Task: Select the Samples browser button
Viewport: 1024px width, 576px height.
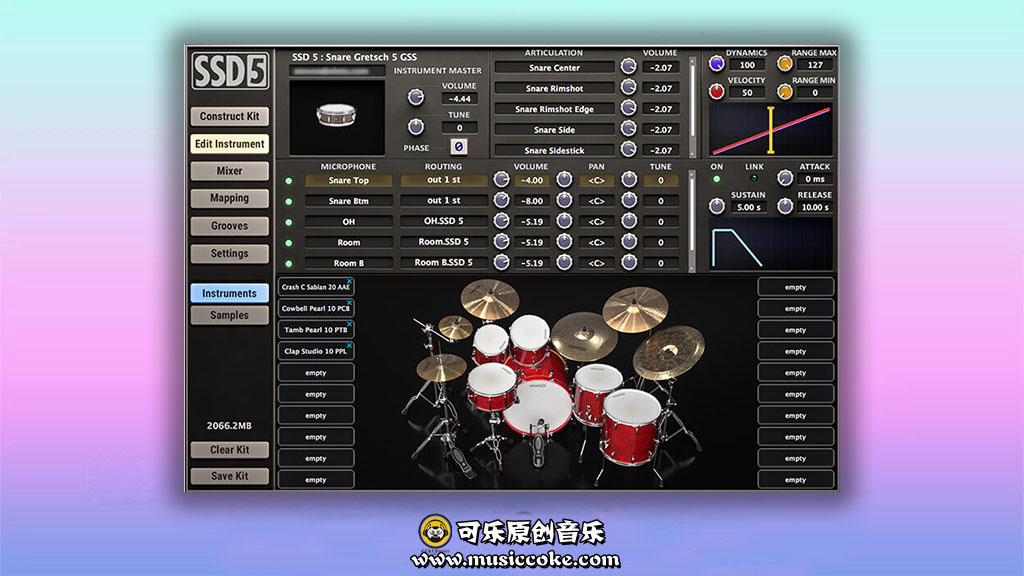Action: coord(230,315)
